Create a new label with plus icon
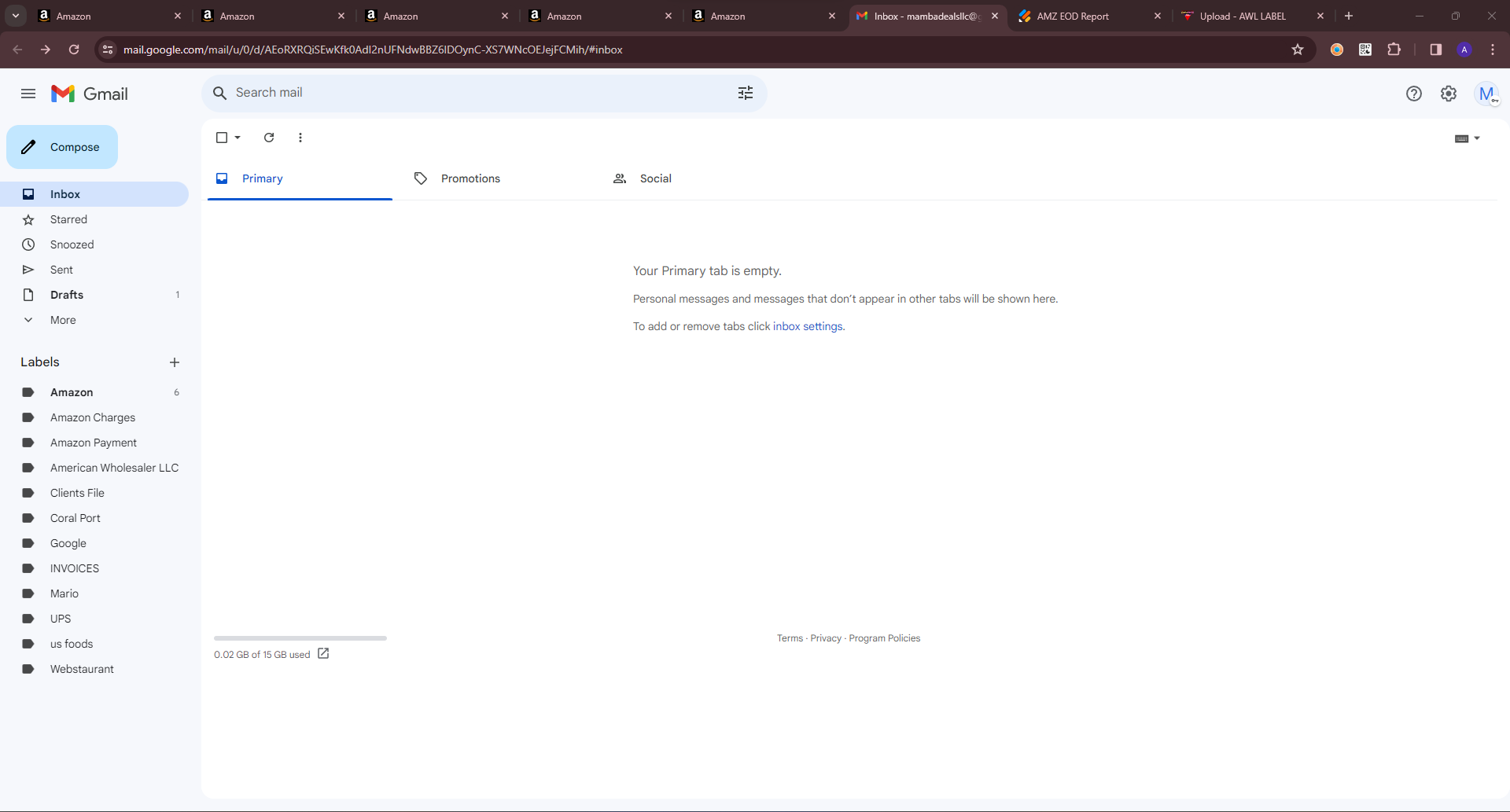The height and width of the screenshot is (812, 1510). (175, 362)
